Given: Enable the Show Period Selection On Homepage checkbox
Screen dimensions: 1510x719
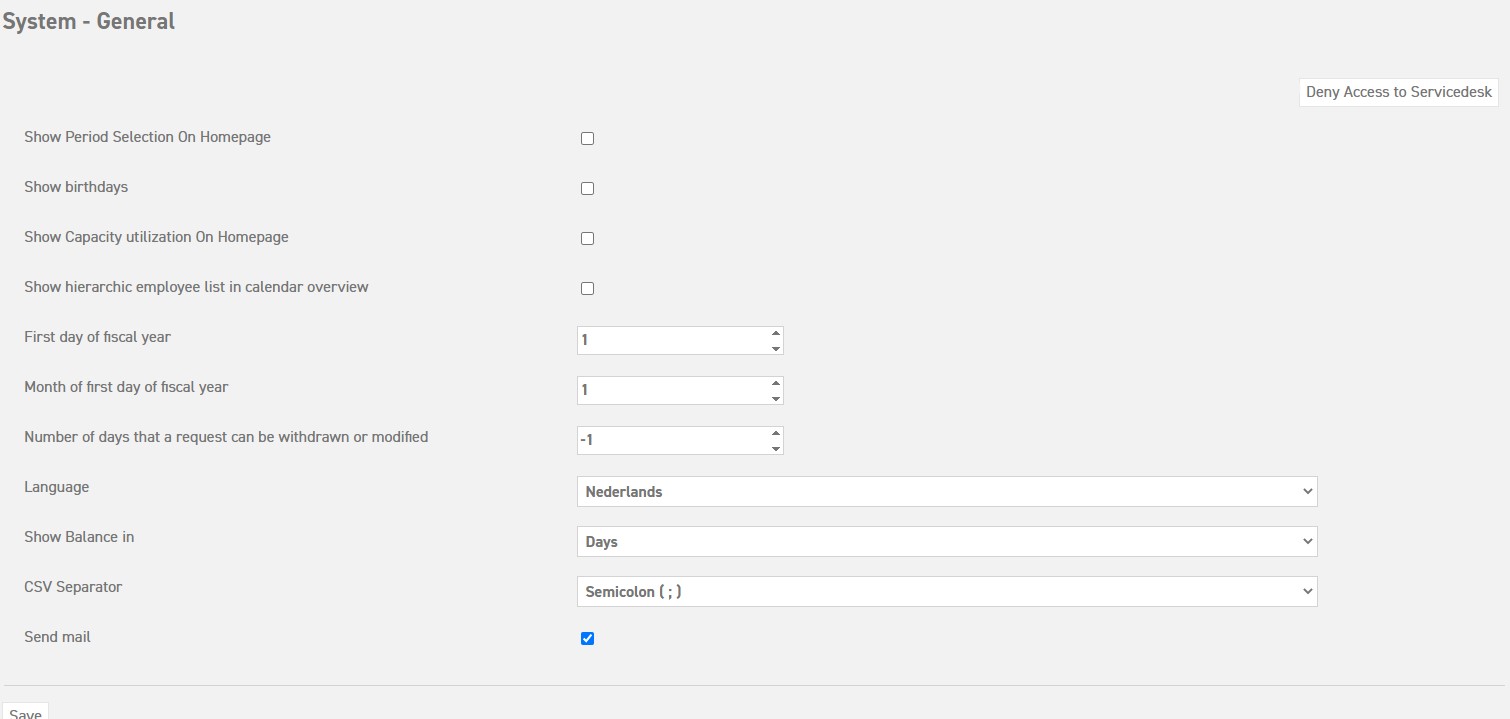Looking at the screenshot, I should (x=587, y=137).
